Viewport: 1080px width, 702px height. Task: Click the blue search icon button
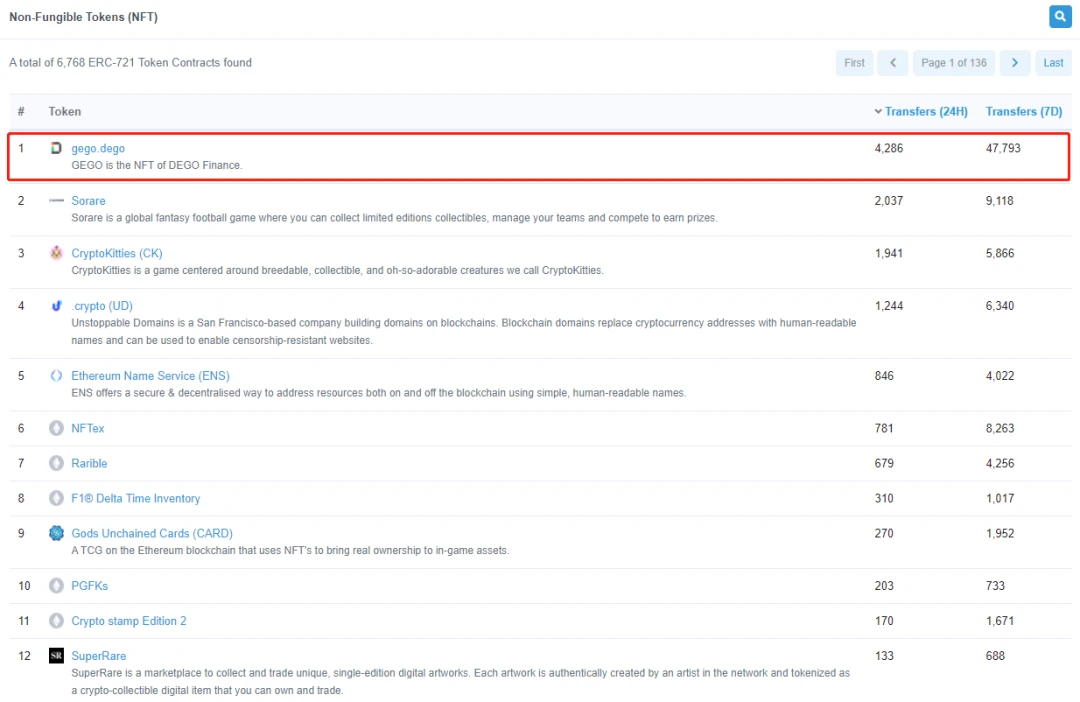click(1059, 17)
